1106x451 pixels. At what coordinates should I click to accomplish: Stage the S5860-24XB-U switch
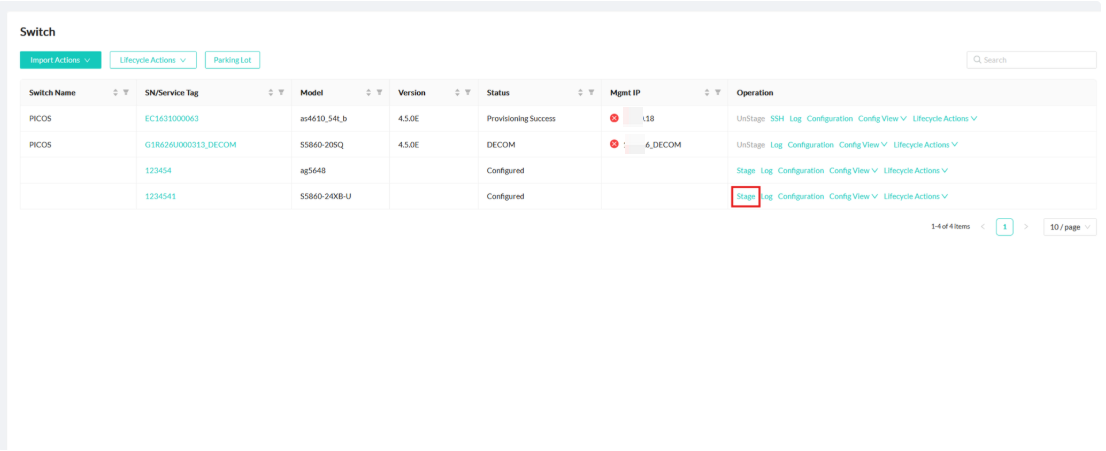(746, 197)
